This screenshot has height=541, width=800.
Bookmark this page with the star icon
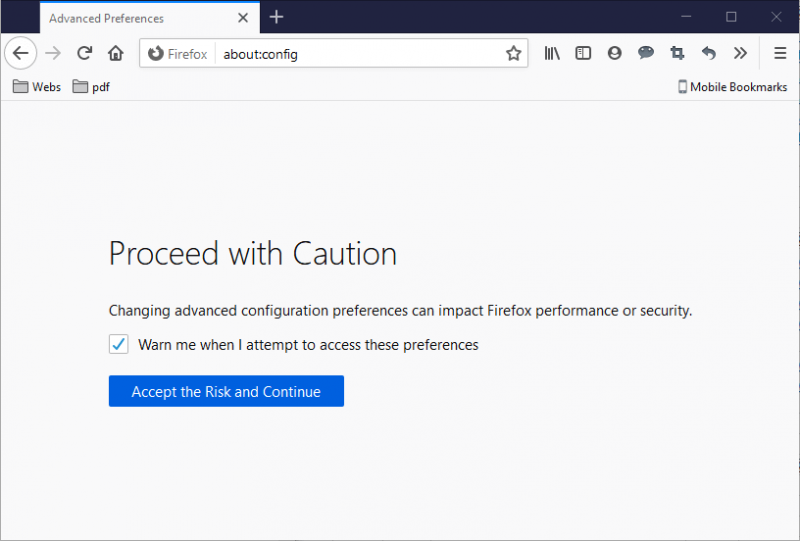tap(513, 54)
